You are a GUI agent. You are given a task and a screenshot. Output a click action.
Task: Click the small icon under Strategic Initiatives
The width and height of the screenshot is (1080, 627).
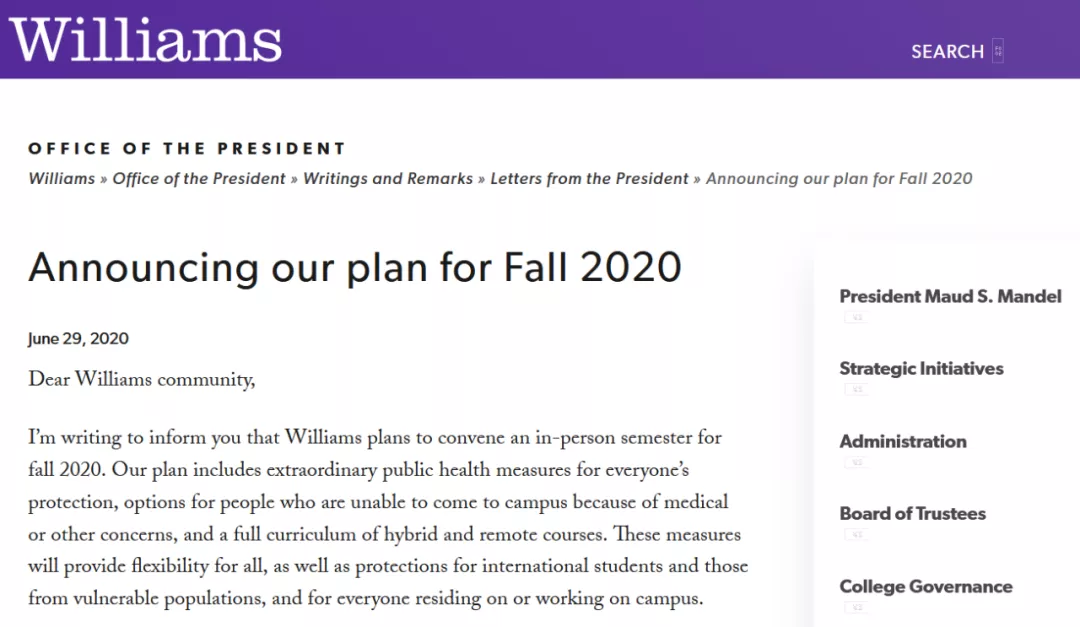point(855,390)
